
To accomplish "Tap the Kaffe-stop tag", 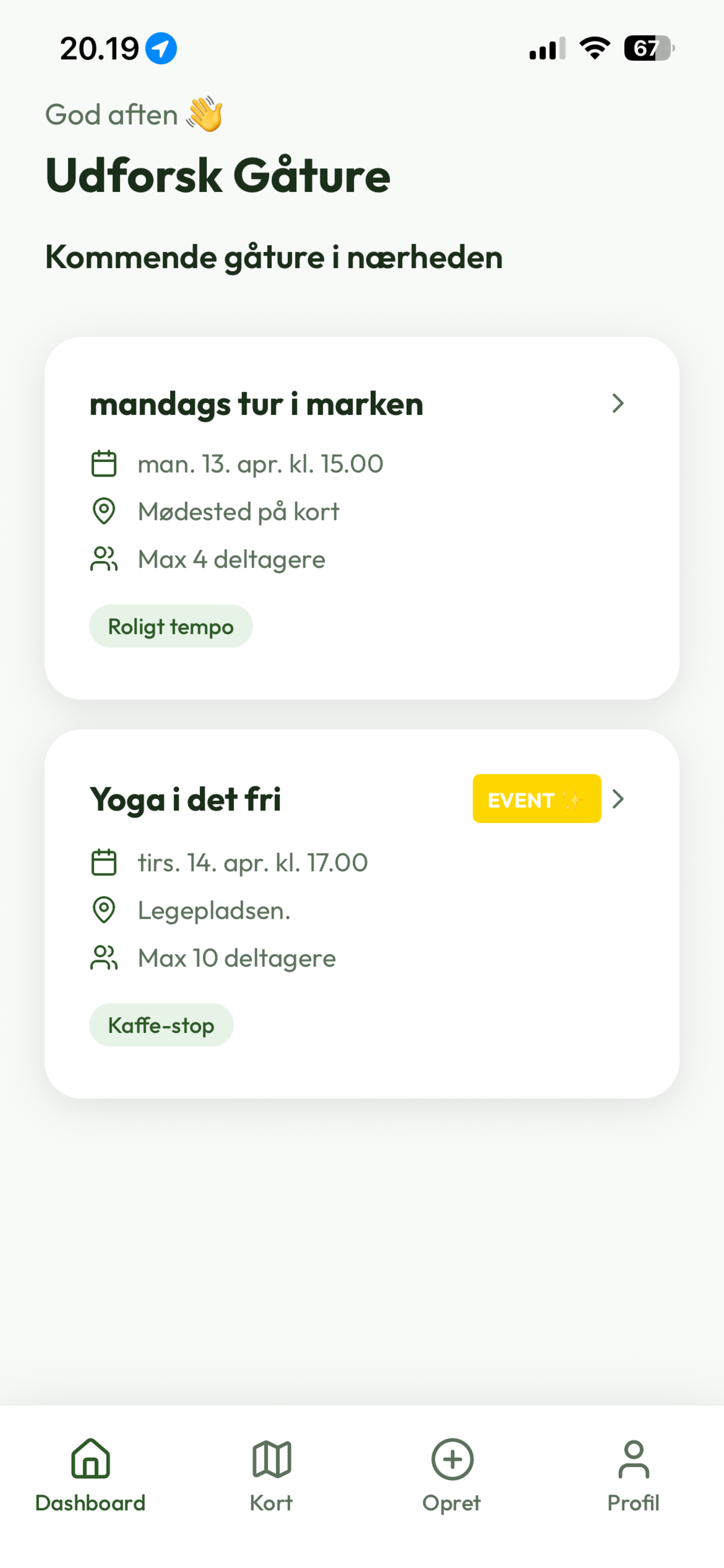I will (161, 1025).
